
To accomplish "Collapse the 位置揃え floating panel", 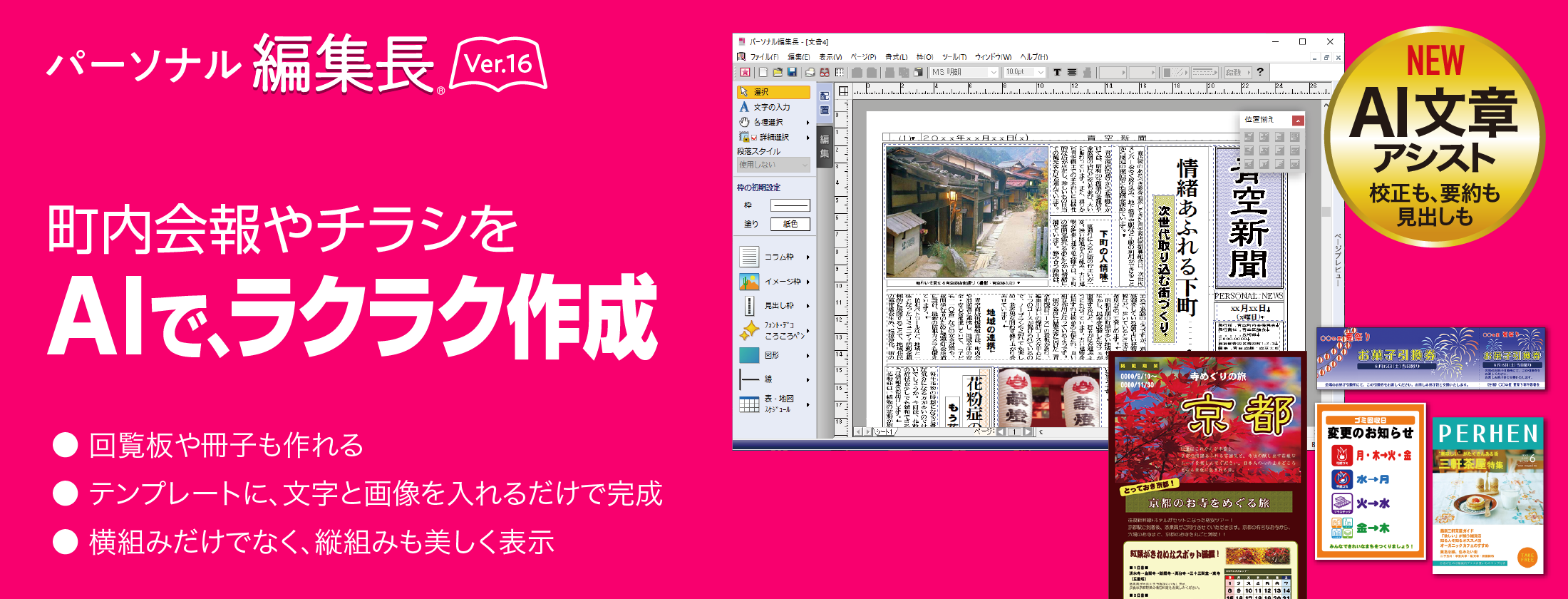I will pyautogui.click(x=1298, y=120).
